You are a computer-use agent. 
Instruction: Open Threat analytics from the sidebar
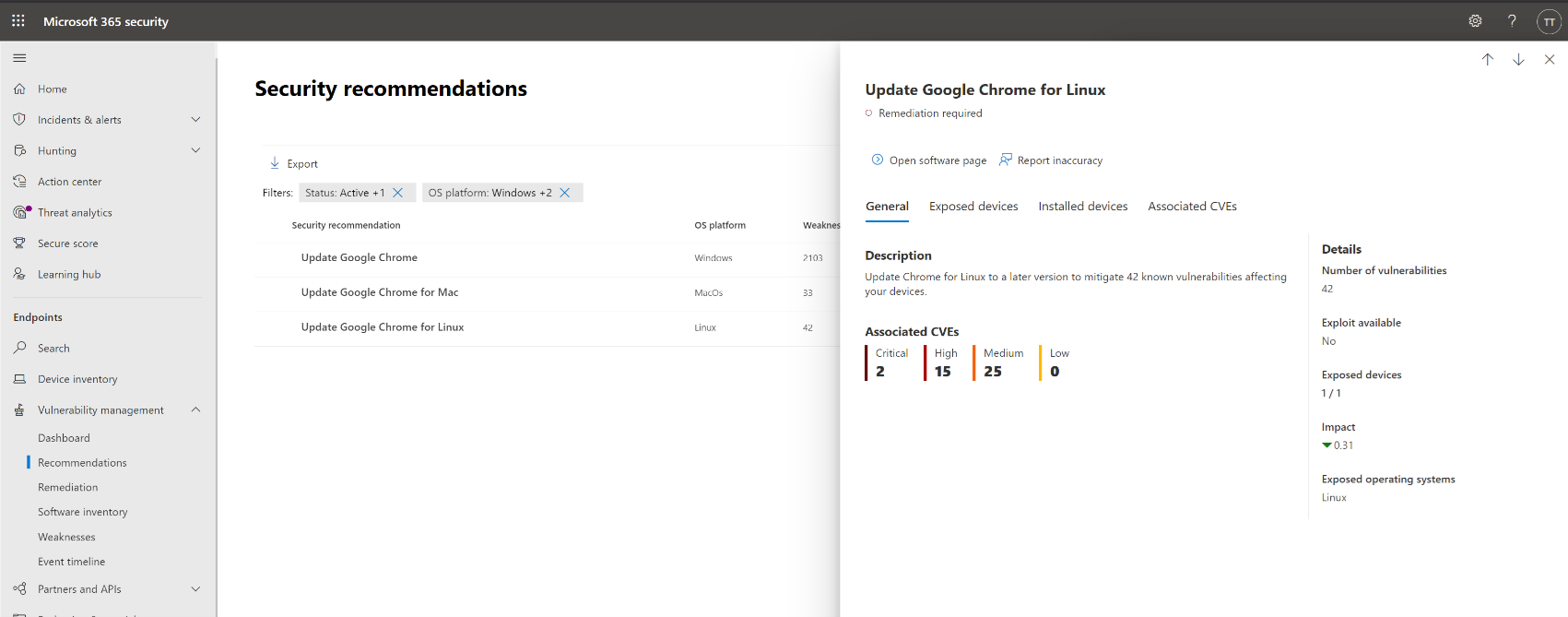coord(75,213)
